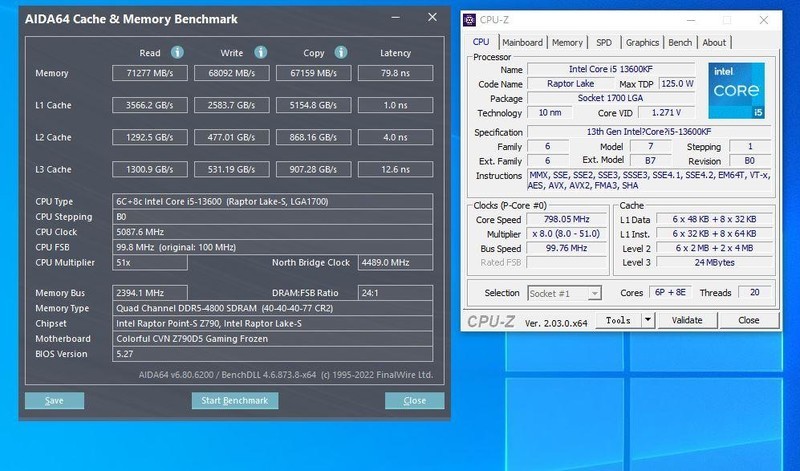This screenshot has width=800, height=471.
Task: Click the Read info icon in AIDA64
Action: point(177,52)
